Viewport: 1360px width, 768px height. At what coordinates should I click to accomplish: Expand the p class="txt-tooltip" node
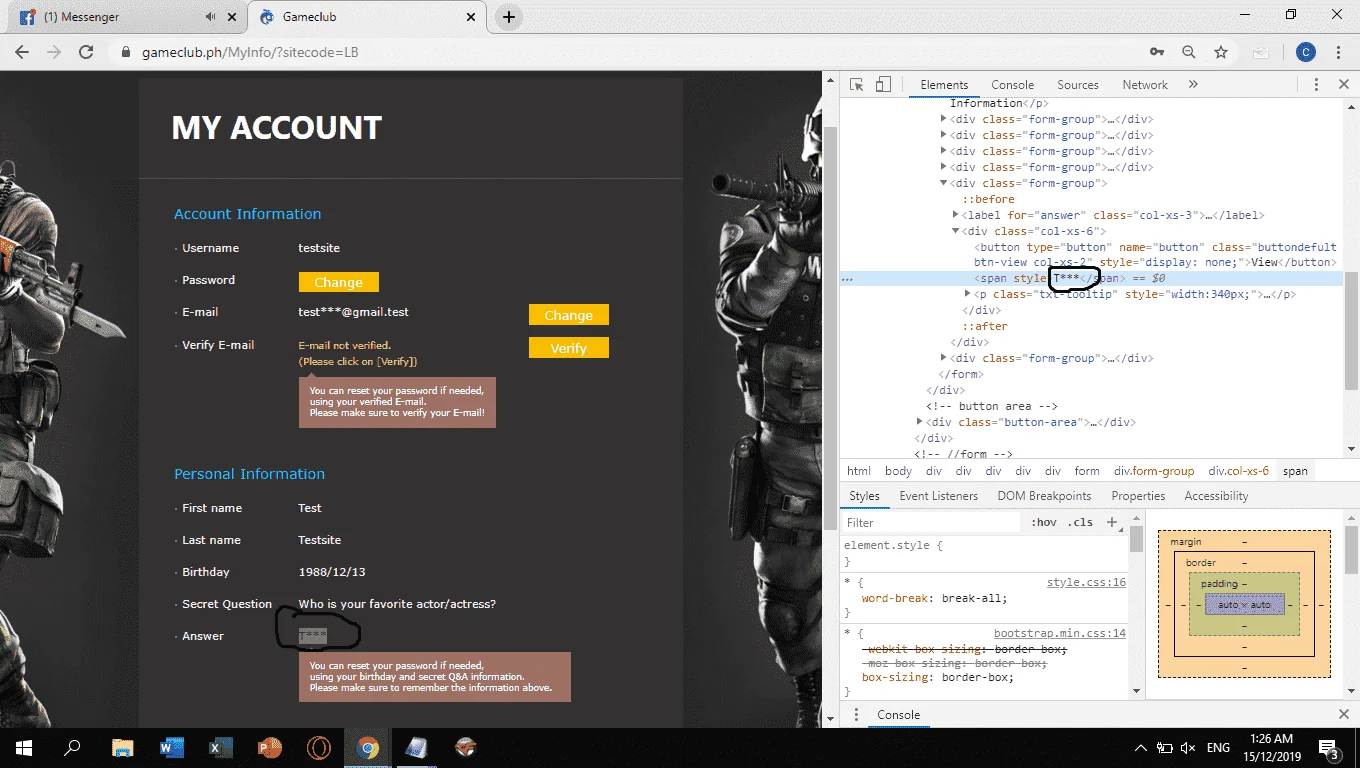tap(968, 294)
